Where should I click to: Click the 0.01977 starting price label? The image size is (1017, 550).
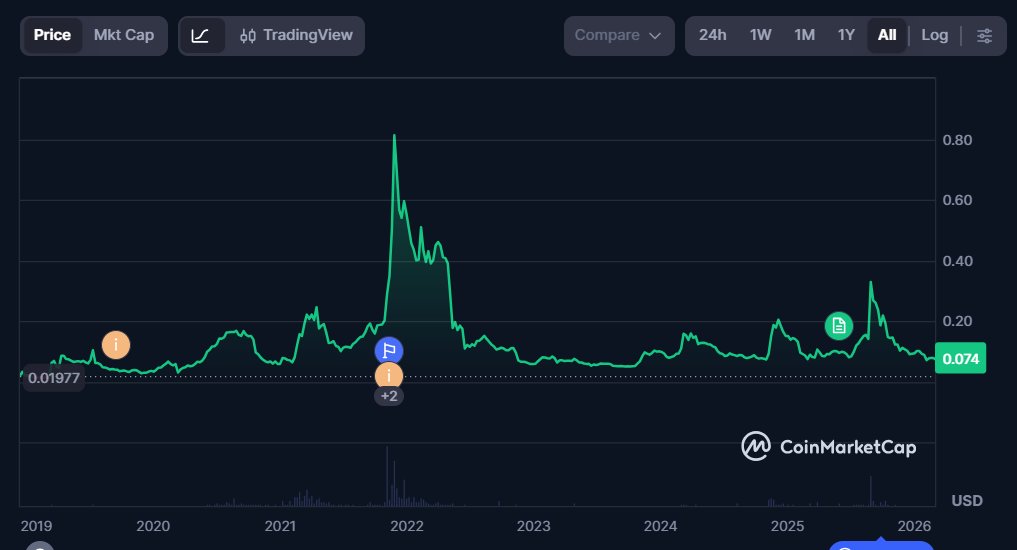[x=54, y=378]
